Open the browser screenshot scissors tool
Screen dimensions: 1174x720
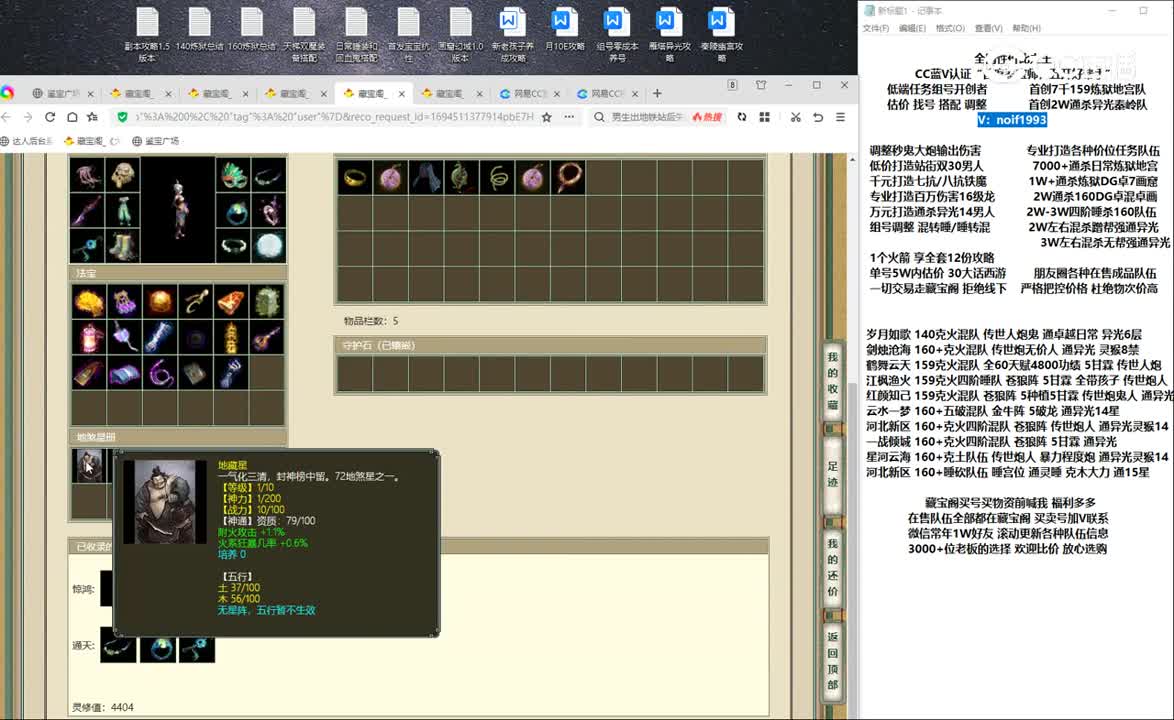[795, 117]
